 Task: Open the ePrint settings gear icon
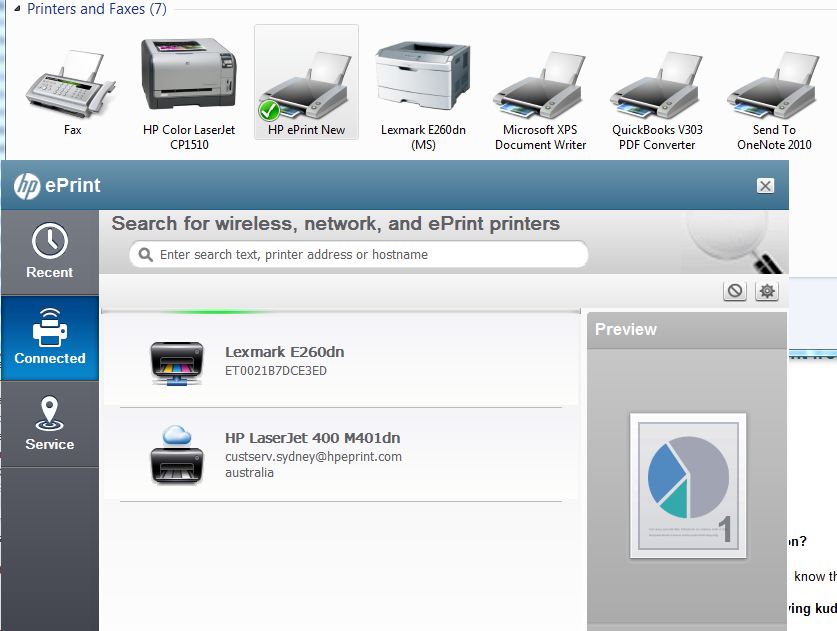765,291
